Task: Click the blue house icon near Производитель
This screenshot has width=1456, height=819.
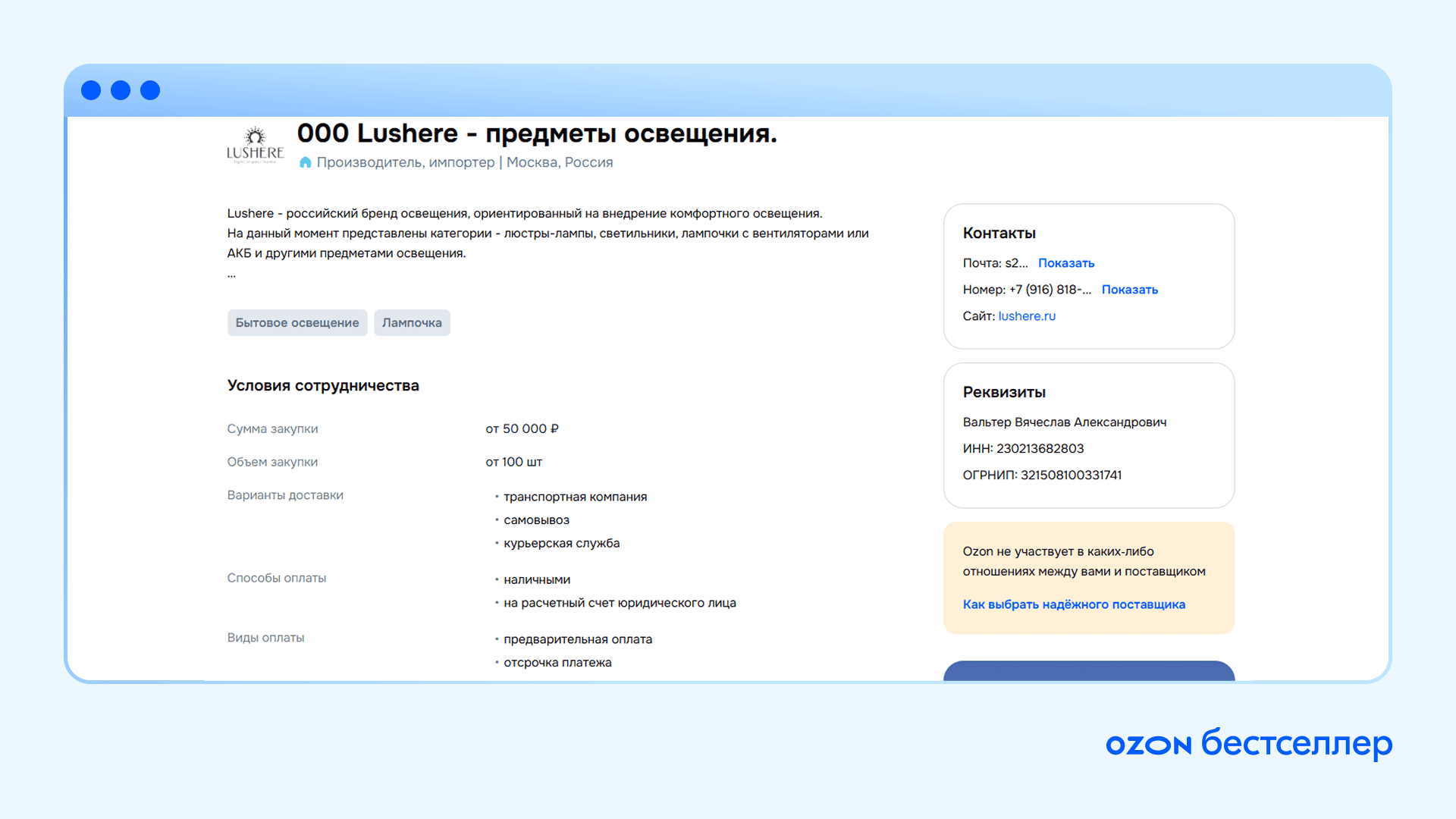Action: point(306,162)
